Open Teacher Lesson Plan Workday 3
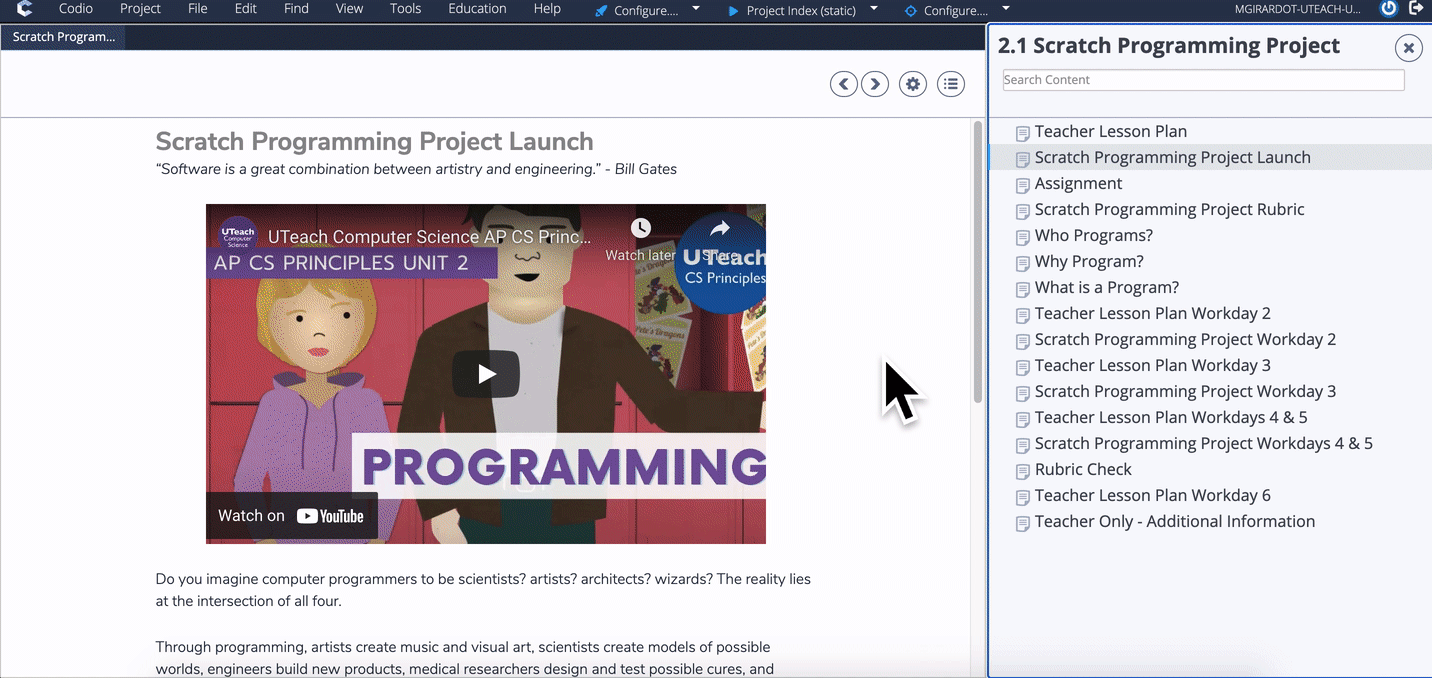The image size is (1432, 678). 1152,365
